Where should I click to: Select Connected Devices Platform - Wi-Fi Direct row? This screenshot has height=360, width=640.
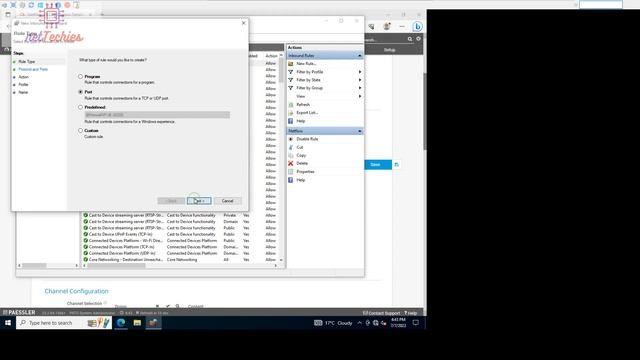(x=180, y=241)
